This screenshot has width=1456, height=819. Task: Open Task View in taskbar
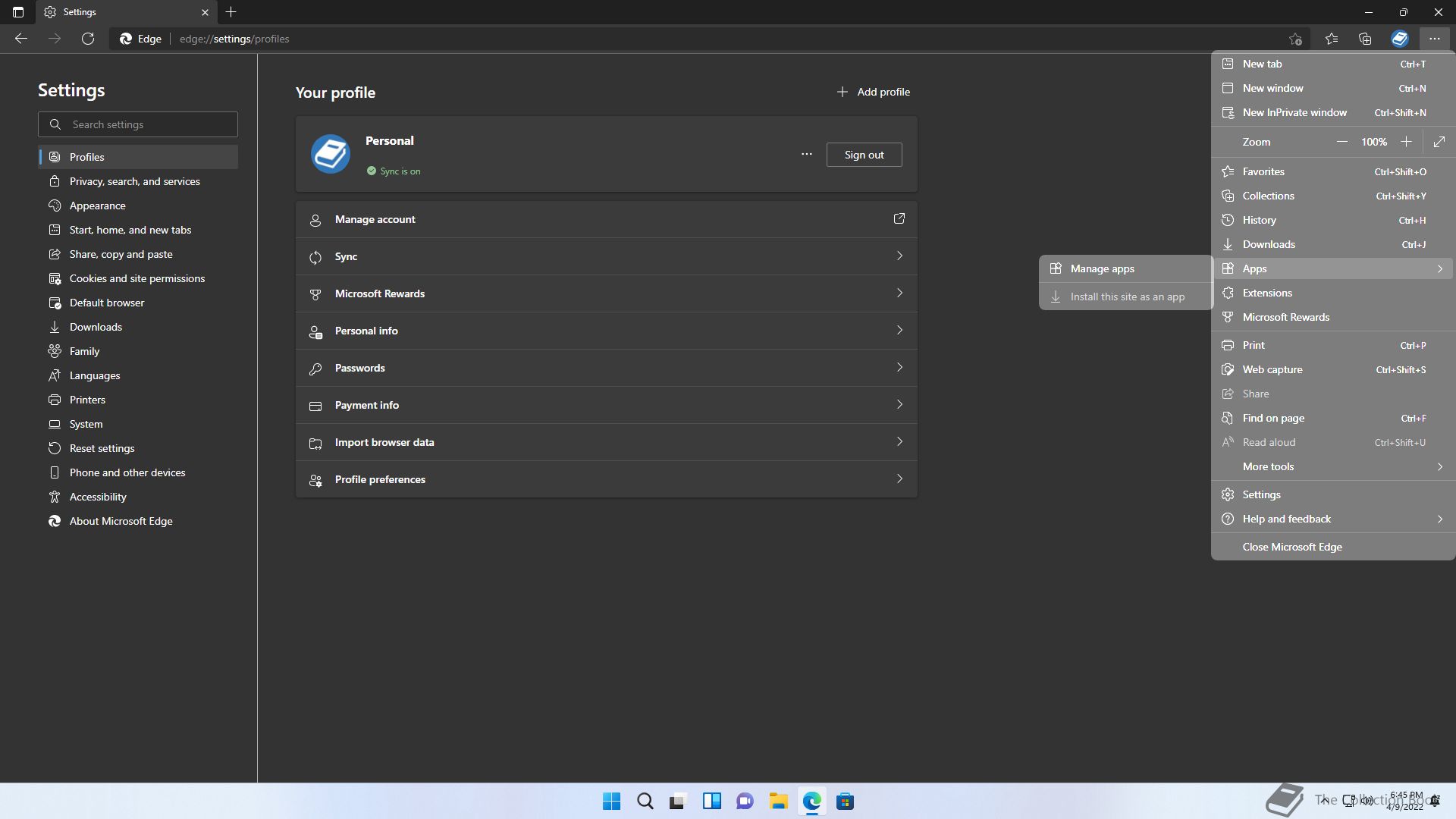point(678,802)
